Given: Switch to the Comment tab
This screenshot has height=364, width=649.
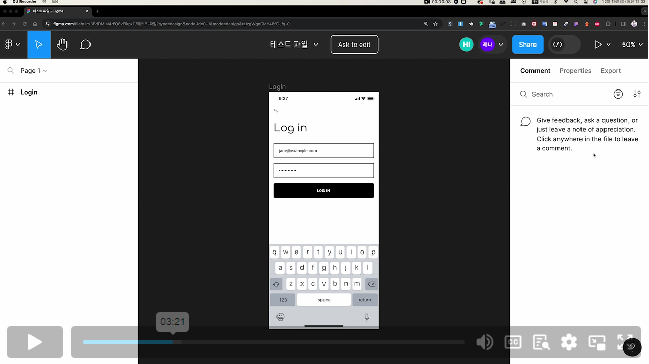Looking at the screenshot, I should (535, 71).
